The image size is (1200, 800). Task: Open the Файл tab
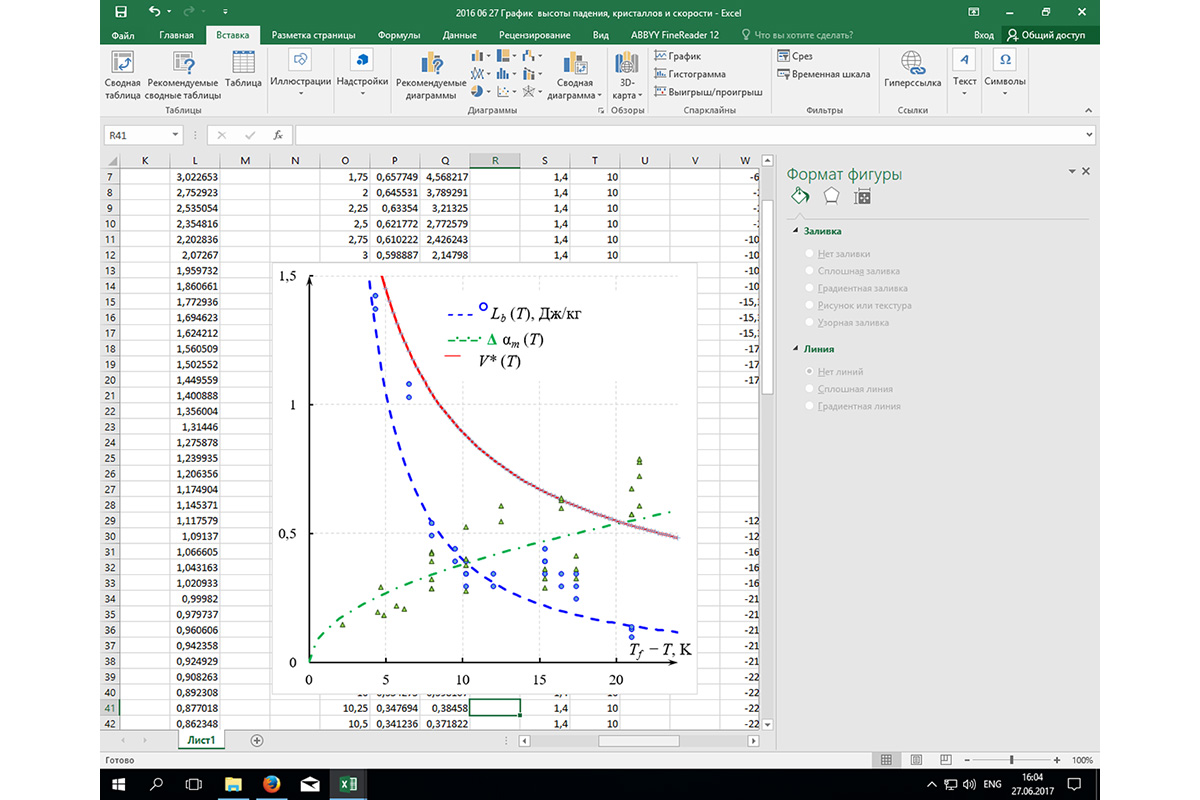124,35
